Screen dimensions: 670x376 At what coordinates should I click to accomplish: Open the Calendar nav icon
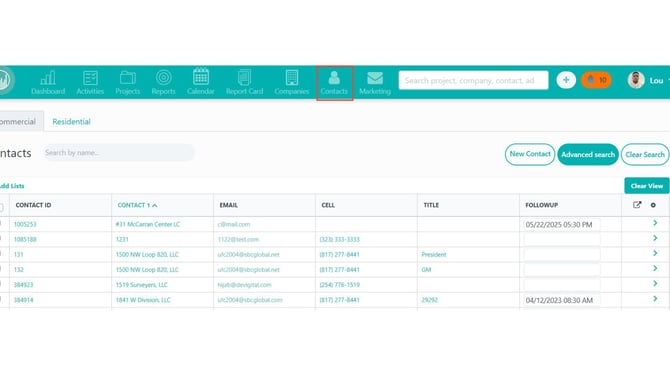tap(200, 77)
